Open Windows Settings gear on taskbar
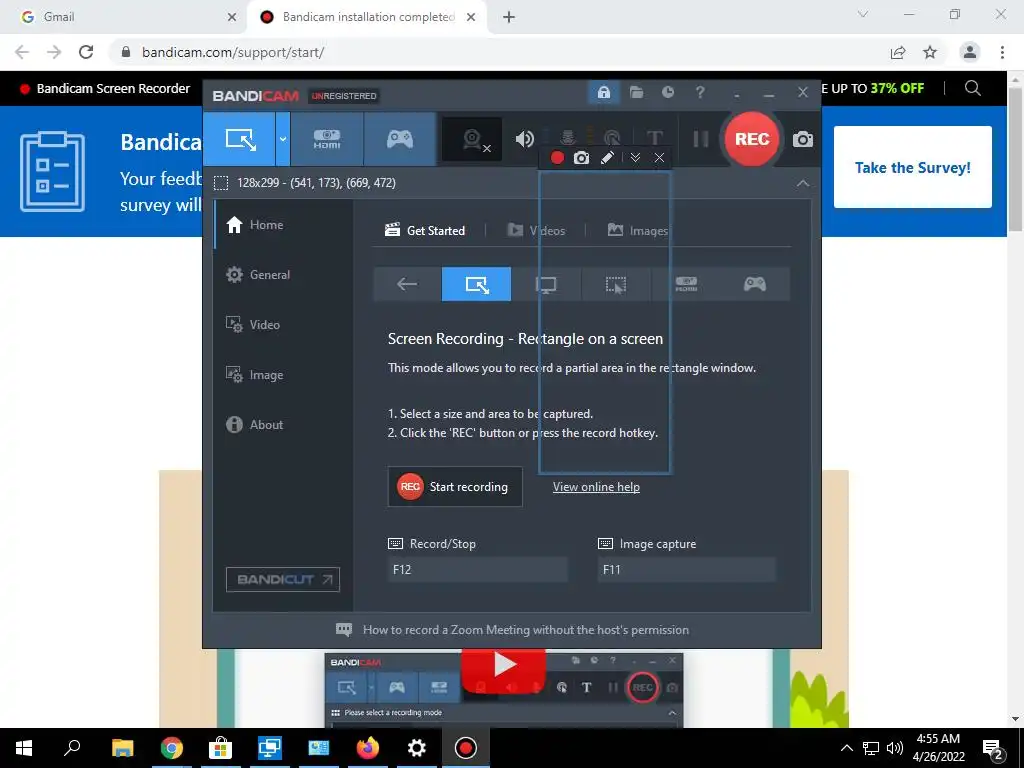 click(x=417, y=748)
